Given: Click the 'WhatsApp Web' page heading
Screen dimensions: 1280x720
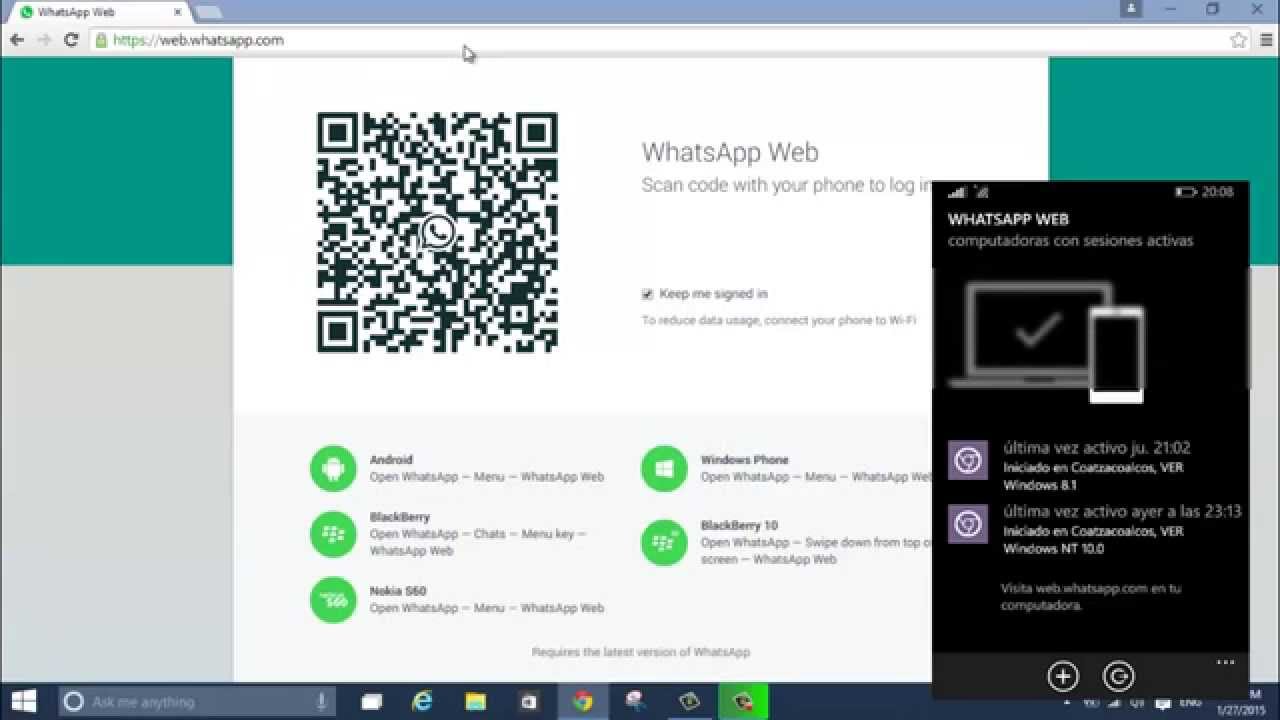Looking at the screenshot, I should point(730,152).
